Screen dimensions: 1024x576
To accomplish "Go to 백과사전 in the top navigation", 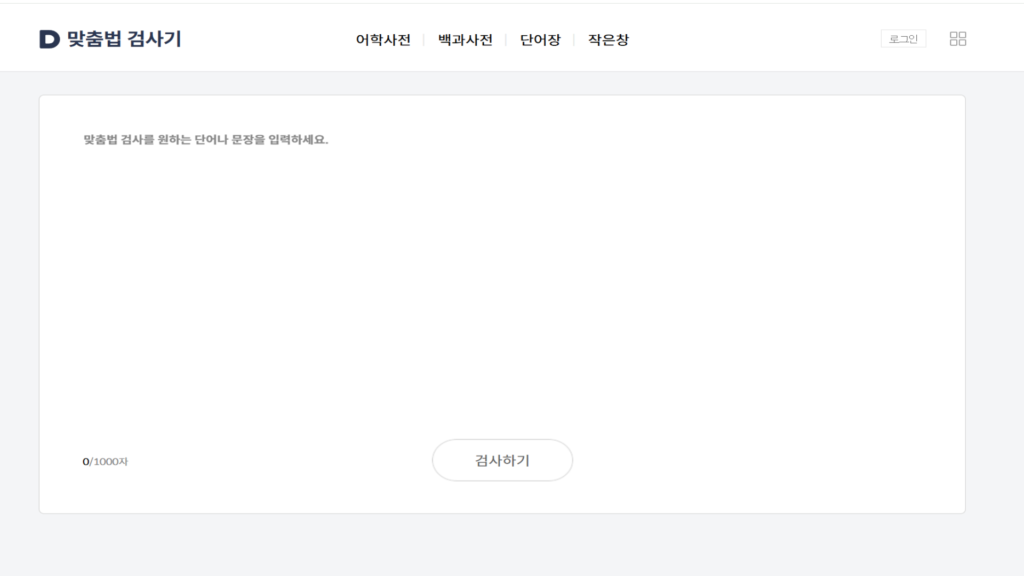I will coord(465,40).
